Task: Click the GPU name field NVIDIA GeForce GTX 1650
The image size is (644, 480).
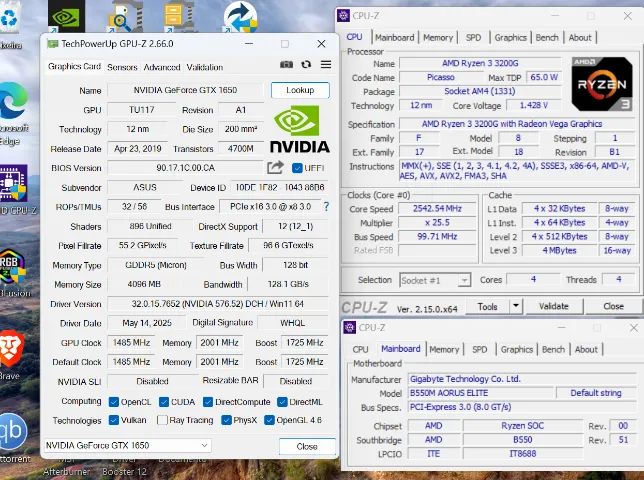Action: click(185, 90)
